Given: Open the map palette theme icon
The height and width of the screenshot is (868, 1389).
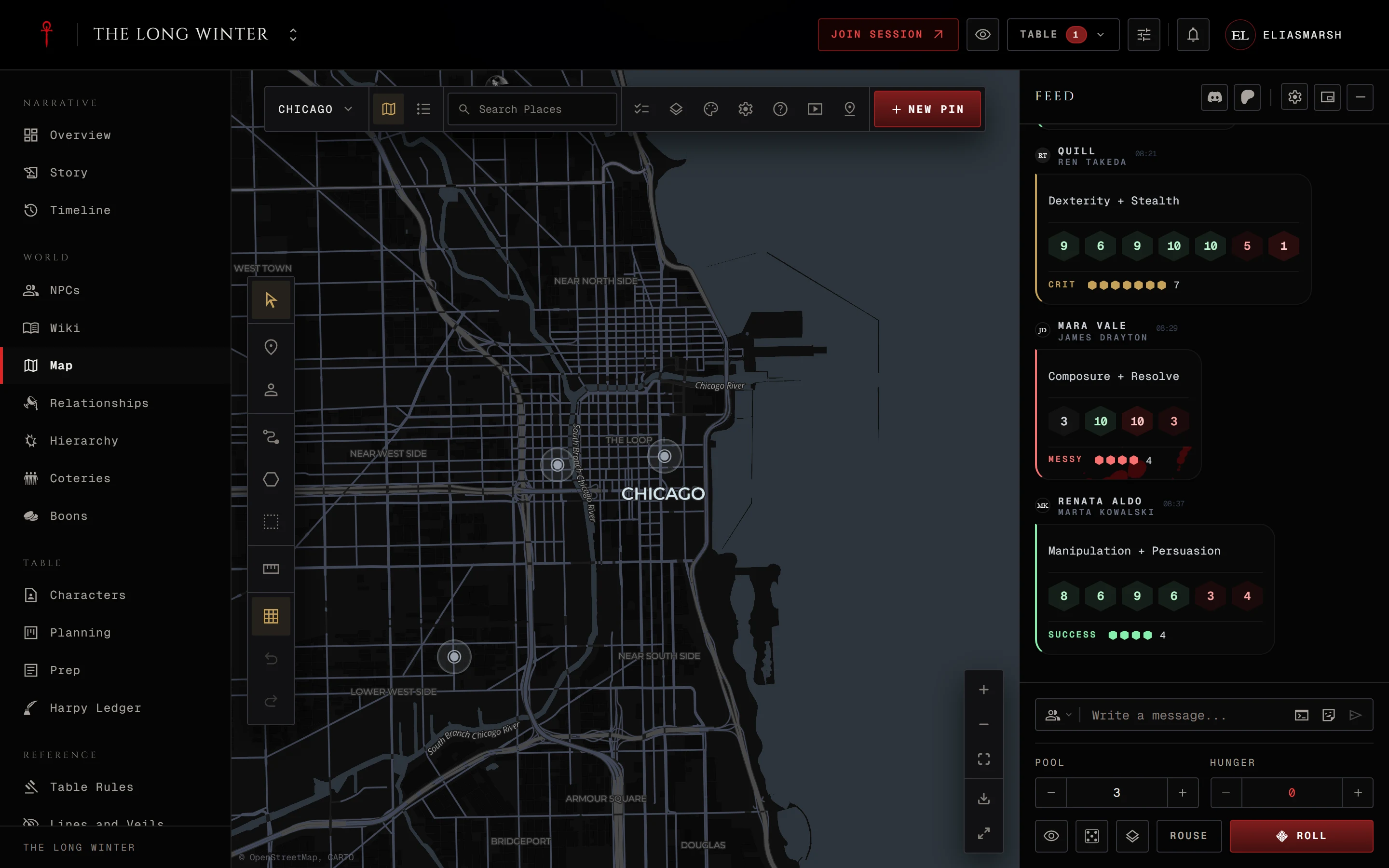Looking at the screenshot, I should pyautogui.click(x=710, y=109).
